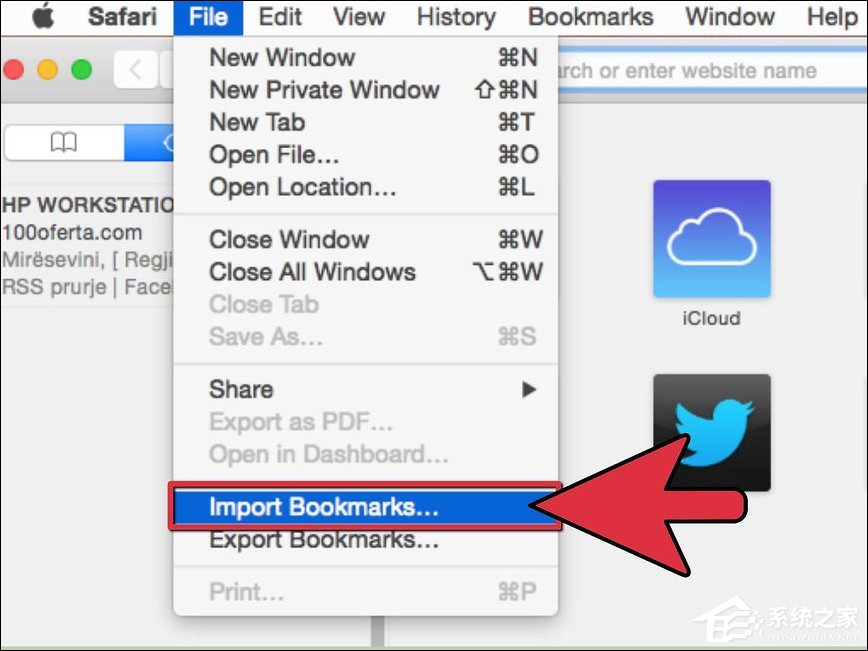
Task: Open the Apple menu icon
Action: point(44,17)
